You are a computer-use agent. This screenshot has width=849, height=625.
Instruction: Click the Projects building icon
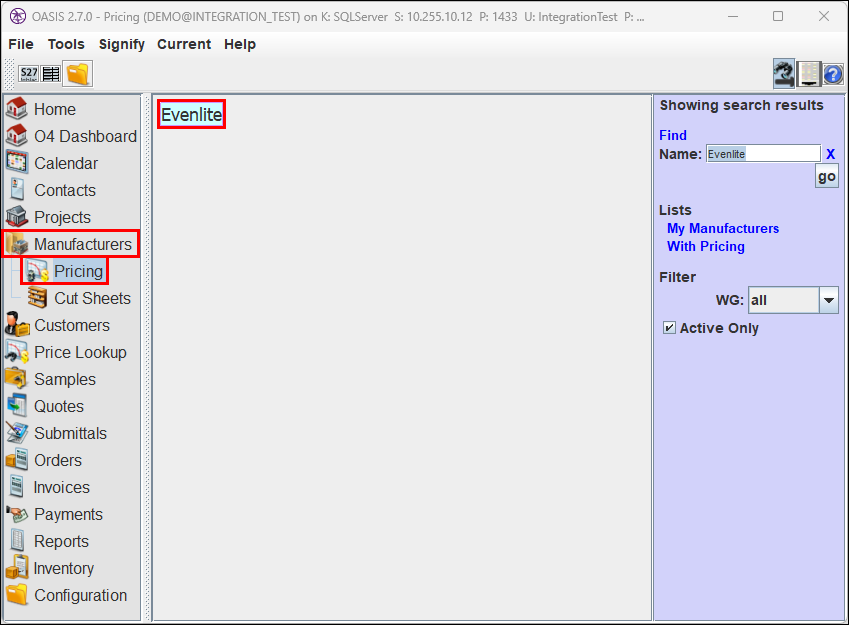17,217
